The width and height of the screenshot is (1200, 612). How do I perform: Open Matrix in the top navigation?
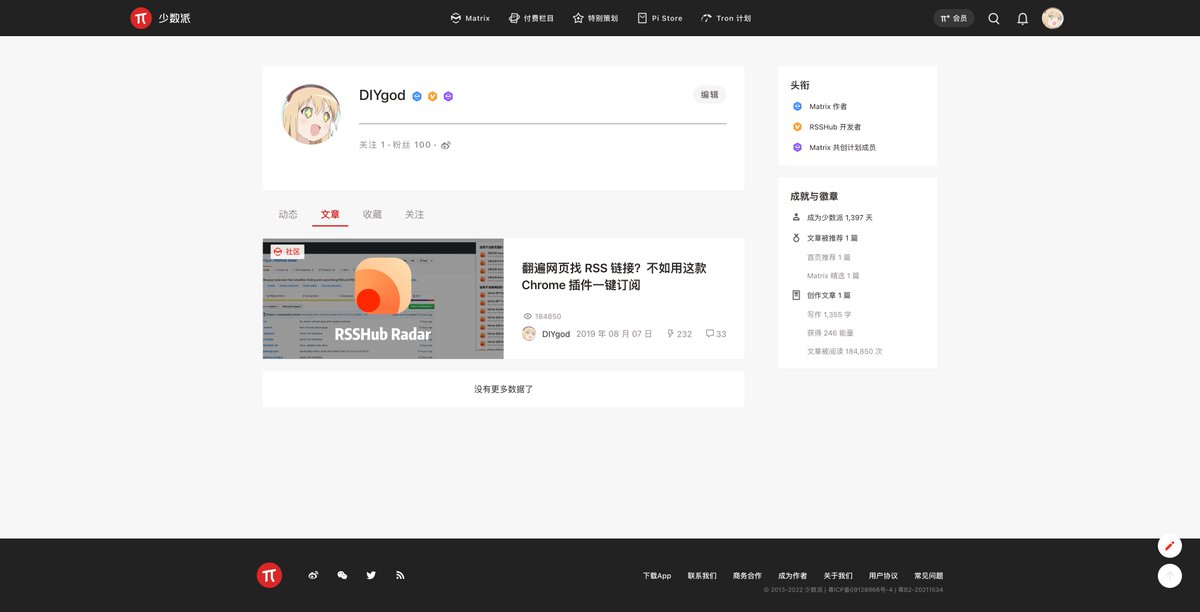[x=470, y=18]
